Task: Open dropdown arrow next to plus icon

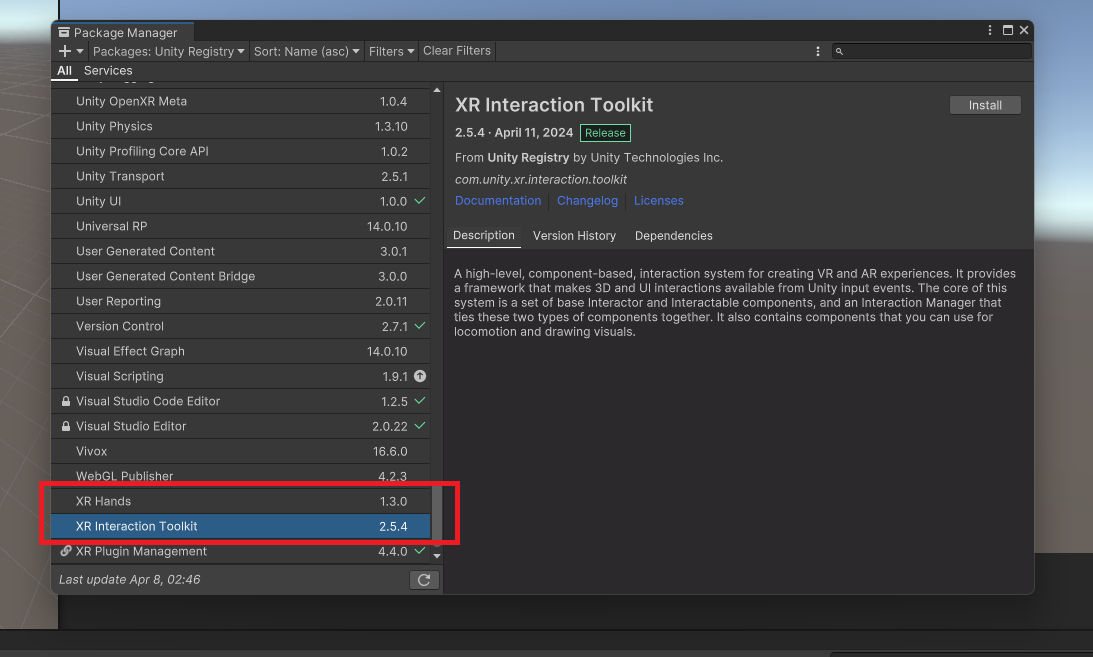Action: [79, 51]
